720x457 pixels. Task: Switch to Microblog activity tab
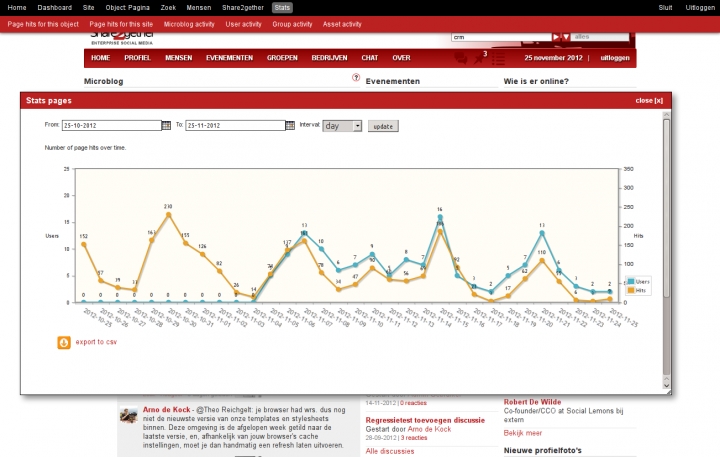click(x=189, y=23)
